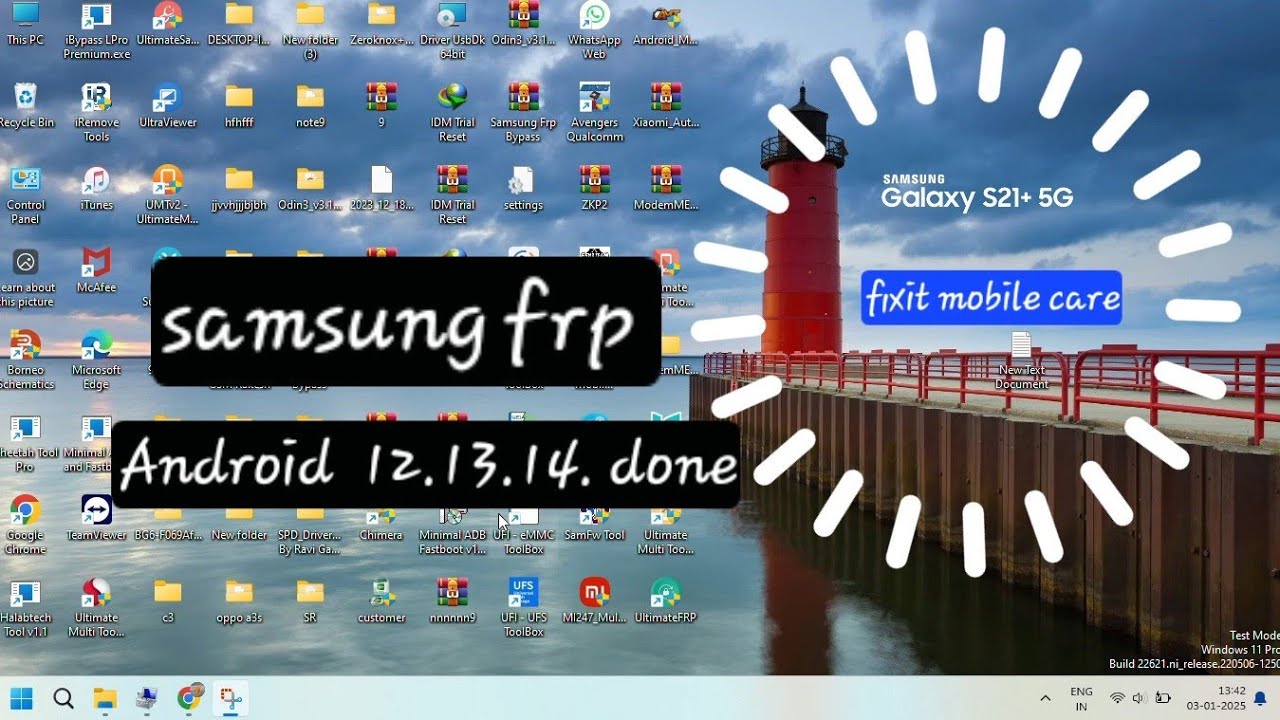Launch UMTv2 - UltimateM... shortcut
The height and width of the screenshot is (720, 1280).
pyautogui.click(x=167, y=195)
